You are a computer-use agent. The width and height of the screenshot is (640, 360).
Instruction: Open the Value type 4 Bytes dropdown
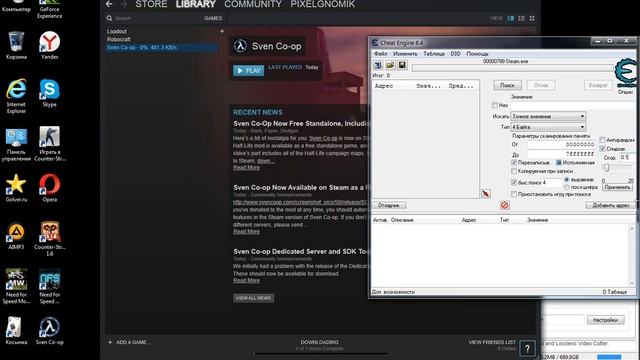coord(549,127)
